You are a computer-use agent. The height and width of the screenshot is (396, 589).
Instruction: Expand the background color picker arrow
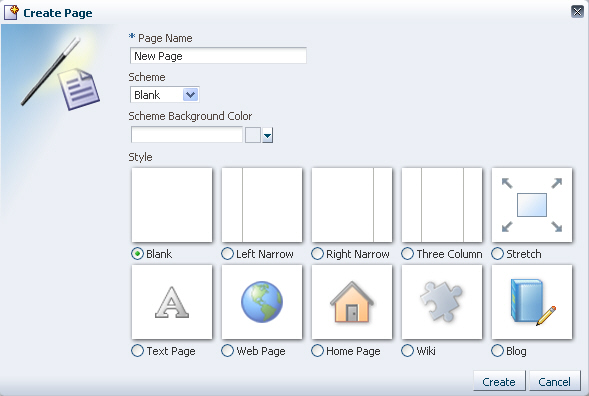click(x=267, y=135)
